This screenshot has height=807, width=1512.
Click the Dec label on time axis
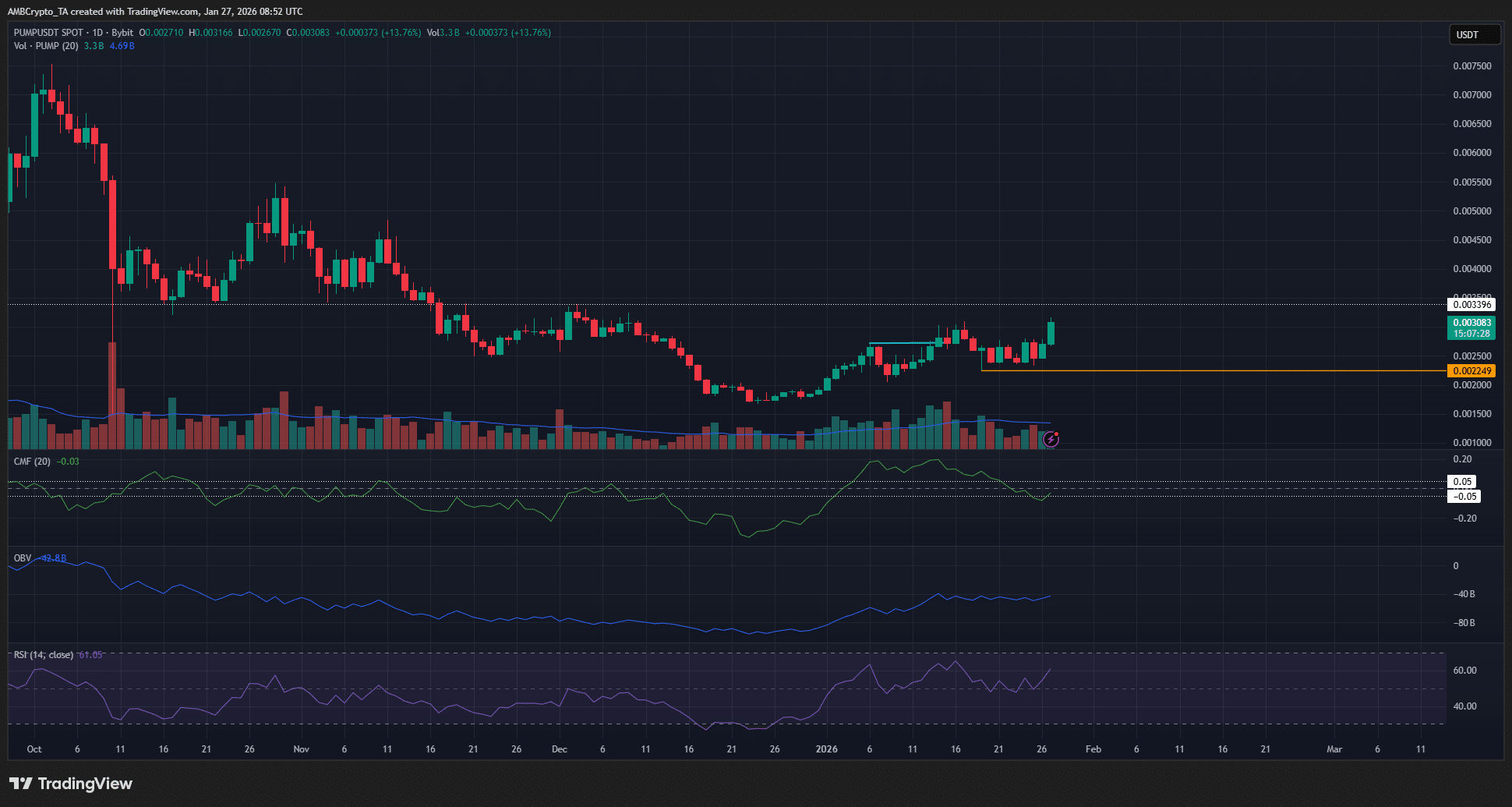[559, 749]
